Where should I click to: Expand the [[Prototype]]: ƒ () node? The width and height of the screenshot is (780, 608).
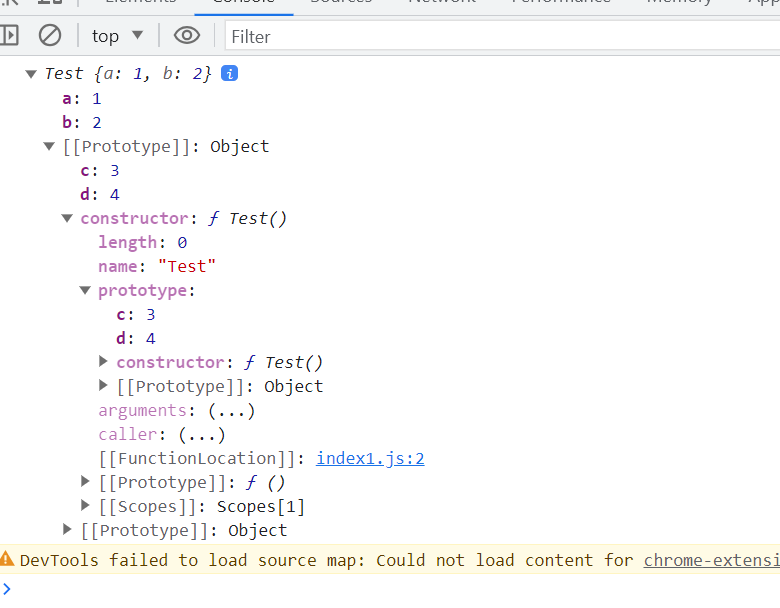(85, 482)
